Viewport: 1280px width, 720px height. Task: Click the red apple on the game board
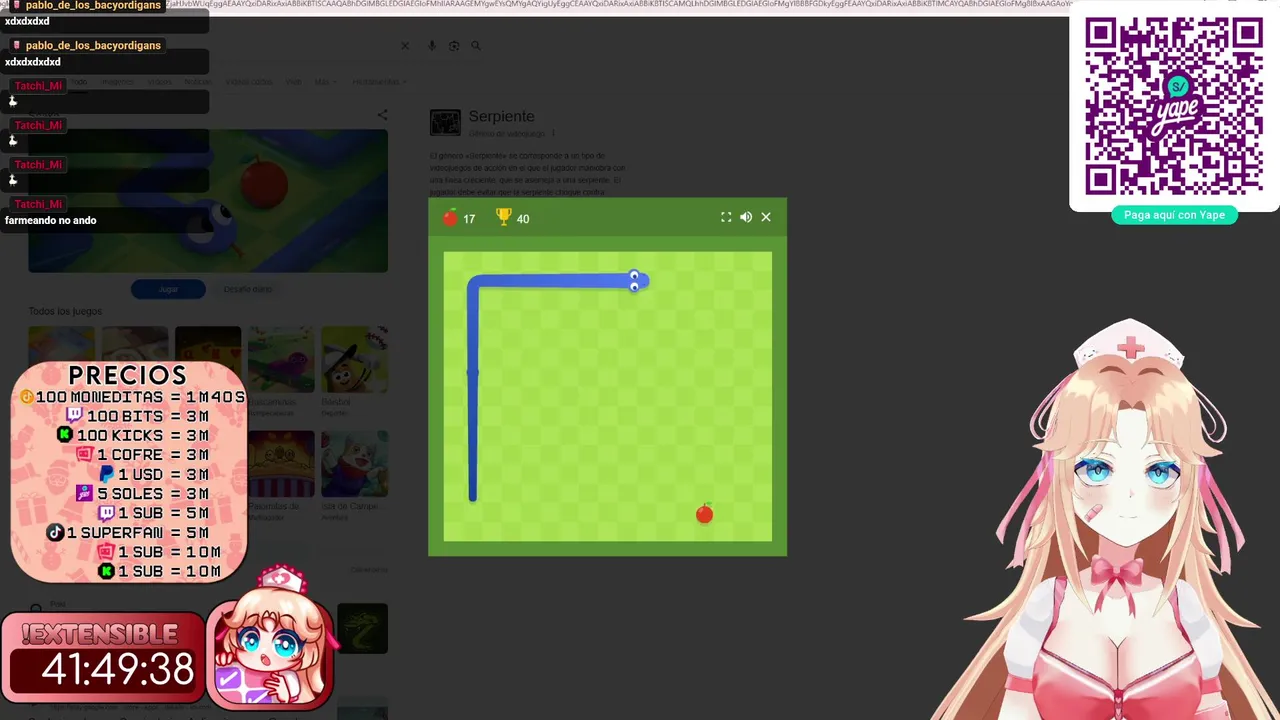pos(704,513)
